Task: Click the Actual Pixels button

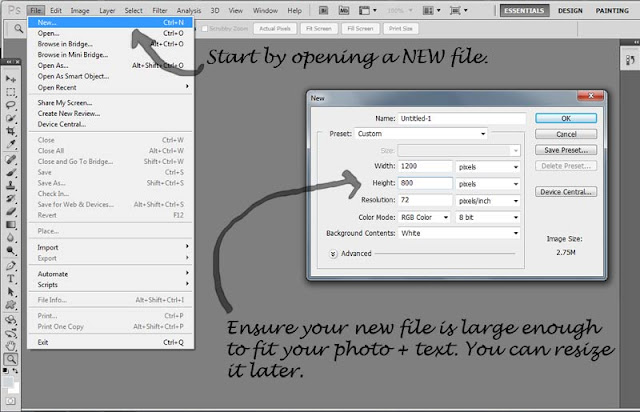Action: coord(275,29)
